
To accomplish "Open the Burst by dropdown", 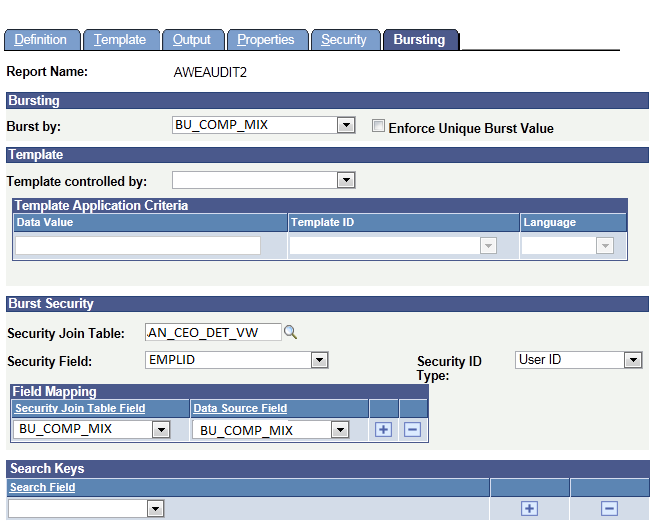I will tap(346, 125).
